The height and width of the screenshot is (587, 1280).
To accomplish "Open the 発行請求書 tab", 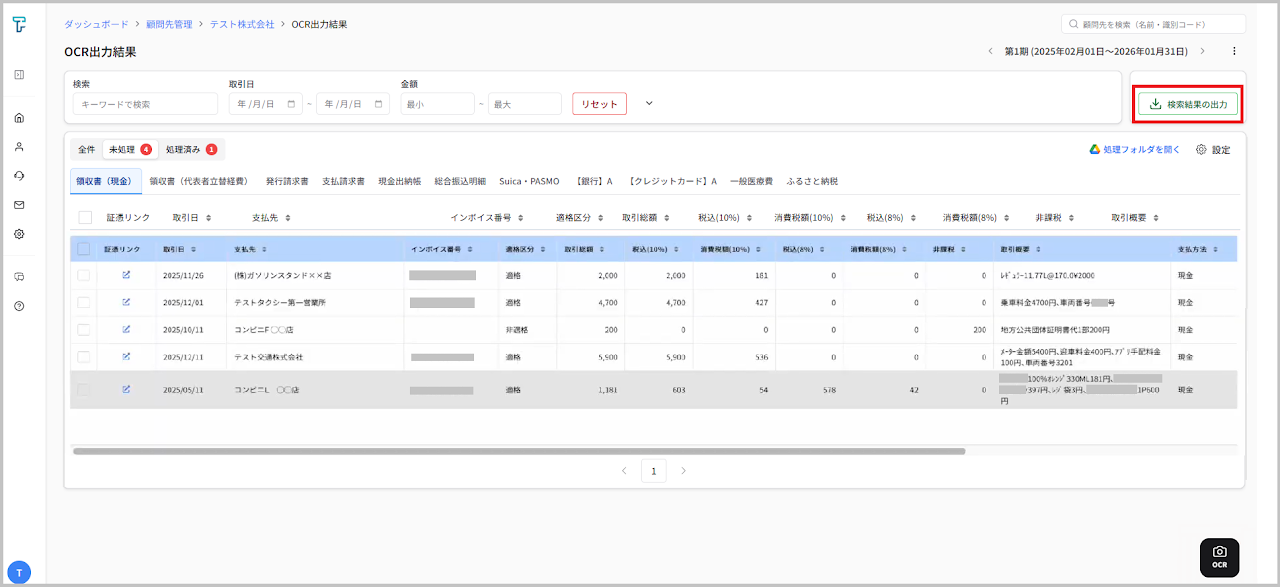I will [x=287, y=181].
